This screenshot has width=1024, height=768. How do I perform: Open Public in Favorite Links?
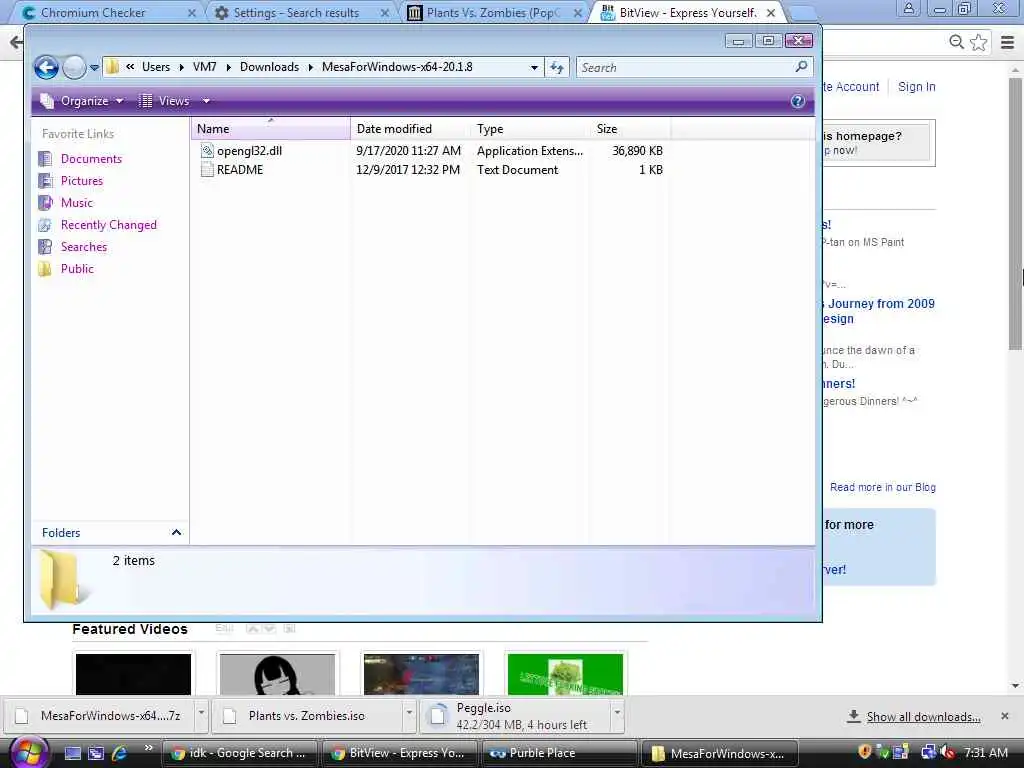[x=77, y=269]
